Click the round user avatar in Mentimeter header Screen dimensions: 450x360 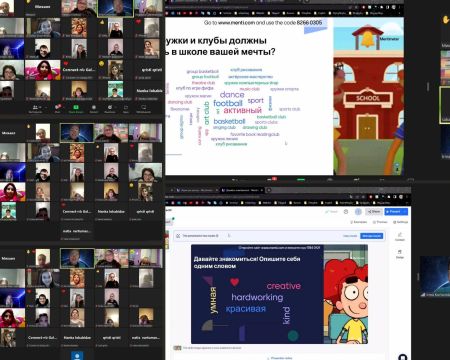pyautogui.click(x=358, y=212)
